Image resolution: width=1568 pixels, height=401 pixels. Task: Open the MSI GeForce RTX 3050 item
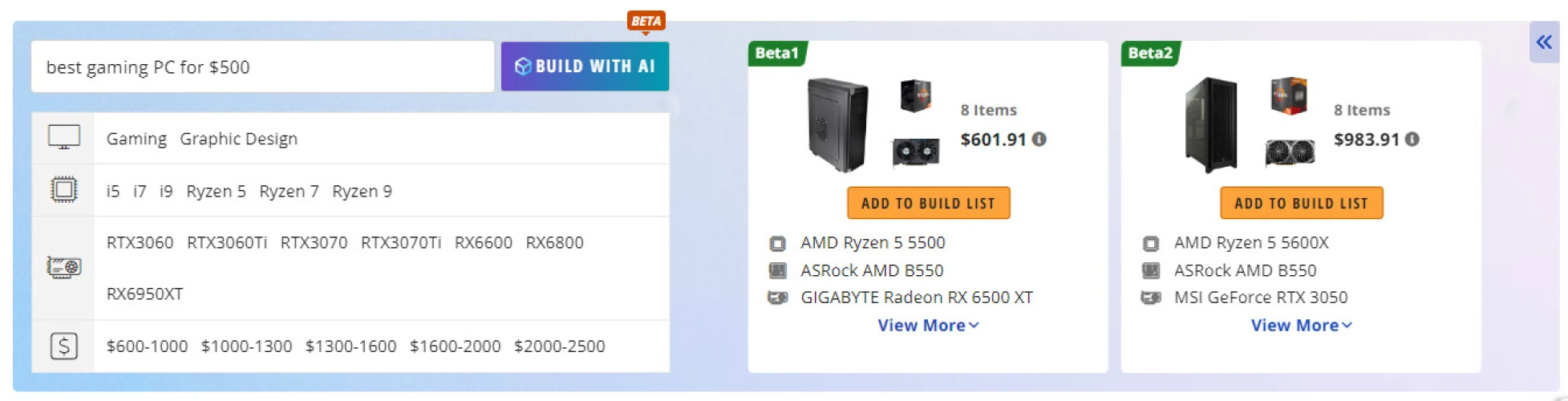pos(1260,298)
